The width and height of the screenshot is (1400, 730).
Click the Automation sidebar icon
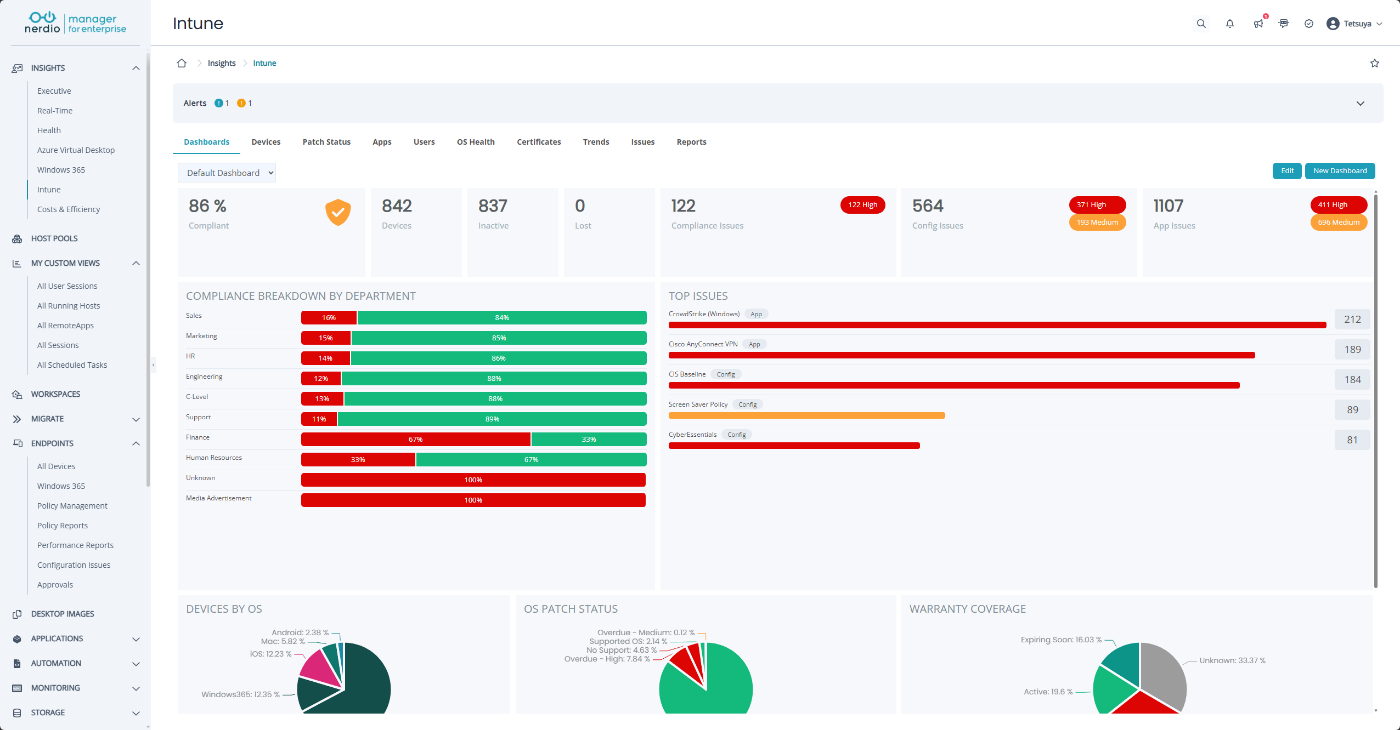(17, 663)
